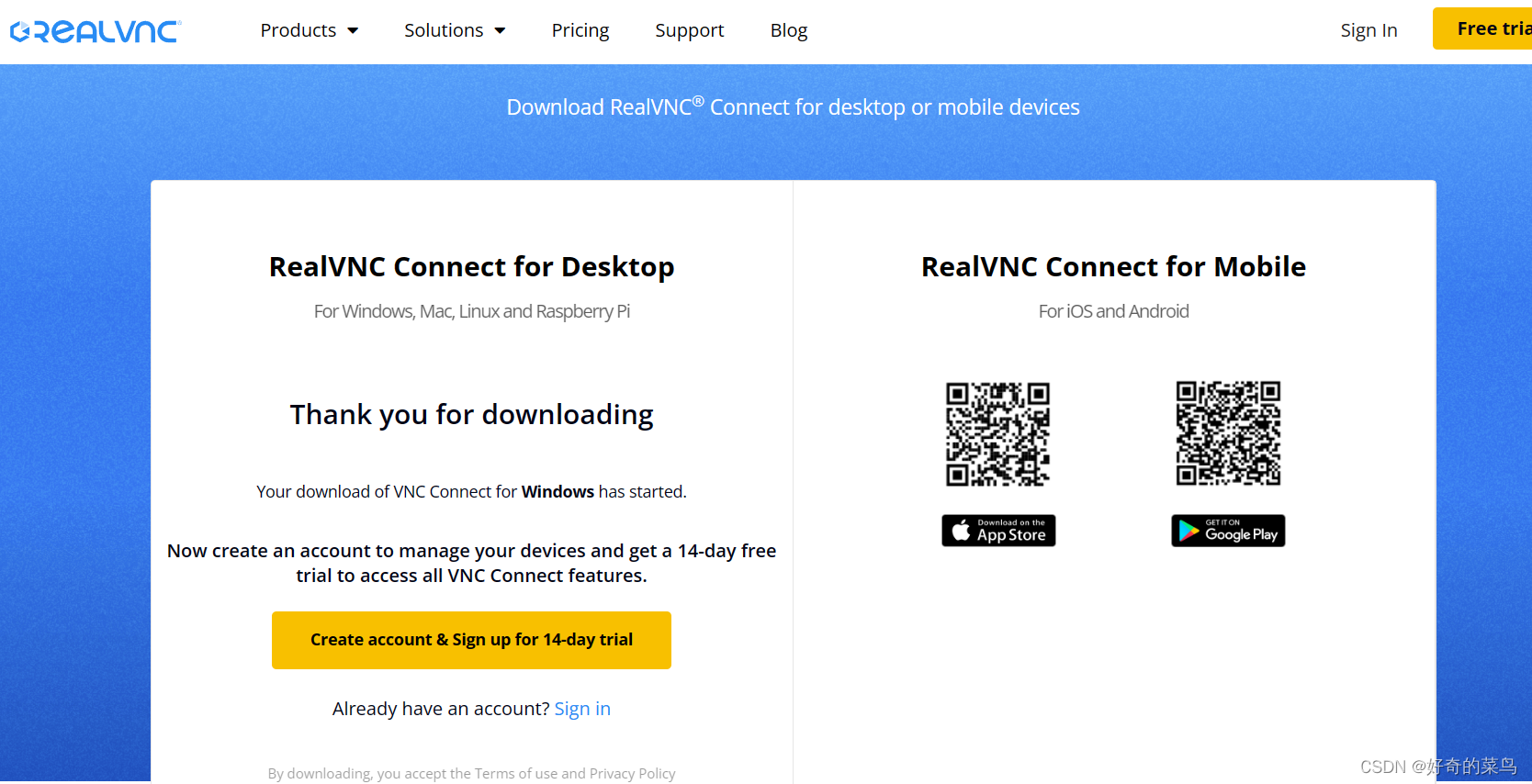Click the RealVNC Connect for Desktop heading
The height and width of the screenshot is (784, 1532).
click(471, 266)
